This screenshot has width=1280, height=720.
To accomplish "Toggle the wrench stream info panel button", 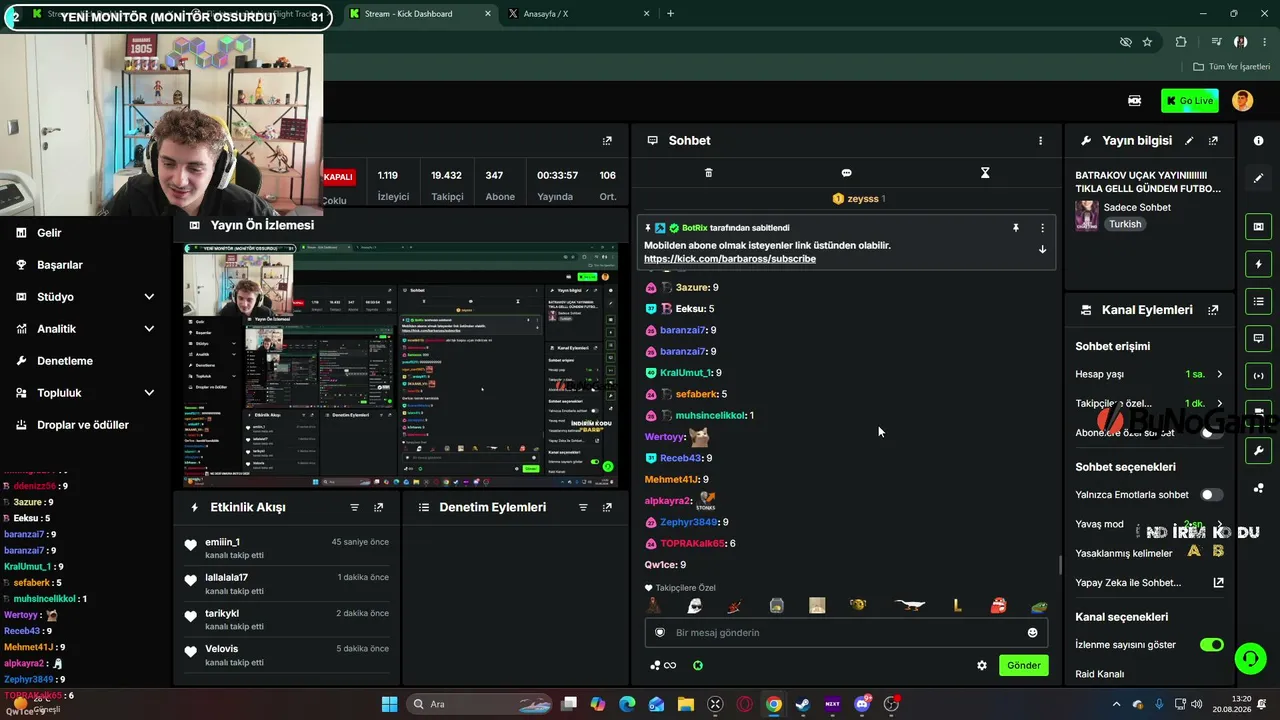I will pos(1258,450).
